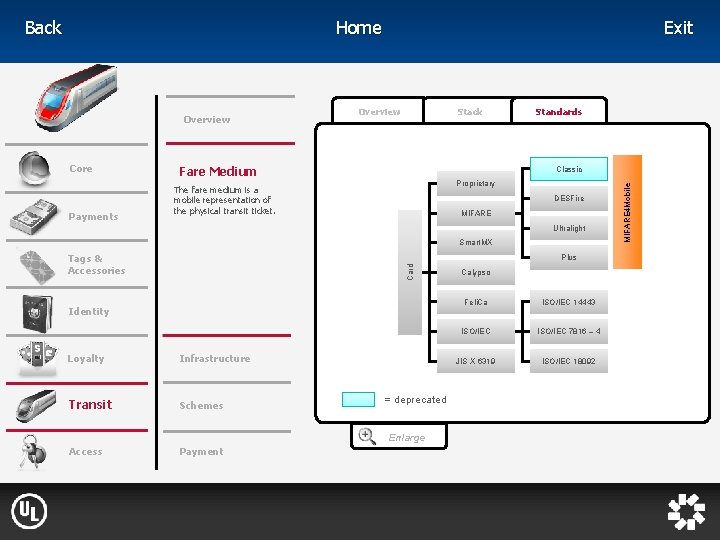Viewport: 720px width, 540px height.
Task: Click the ISO/IEC box in the middle column
Action: pos(476,332)
